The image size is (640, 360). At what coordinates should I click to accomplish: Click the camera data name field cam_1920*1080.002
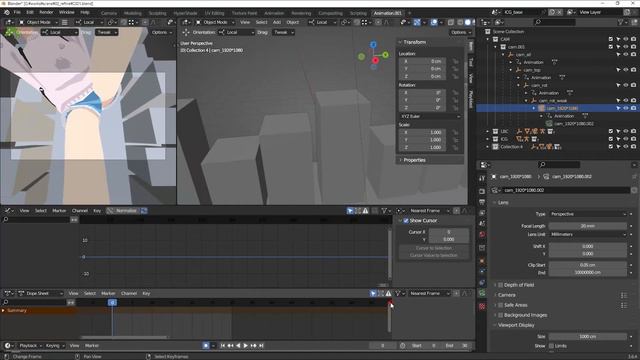(567, 190)
